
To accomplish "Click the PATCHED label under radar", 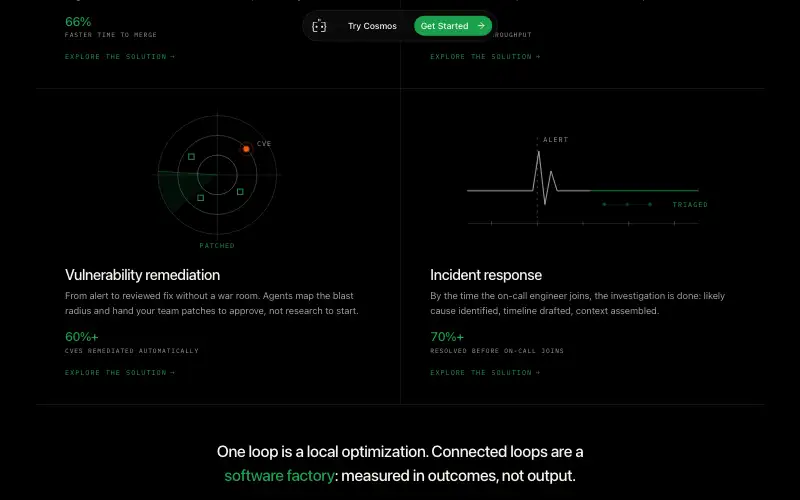I will coord(217,245).
